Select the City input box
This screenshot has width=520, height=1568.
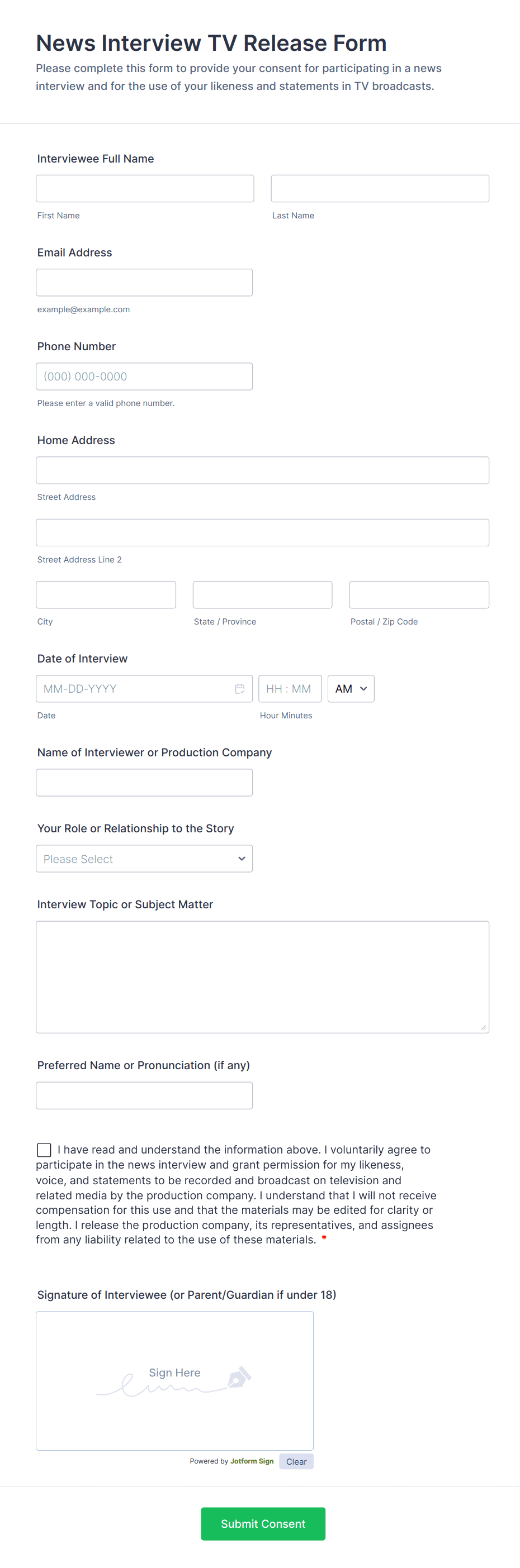pos(106,594)
